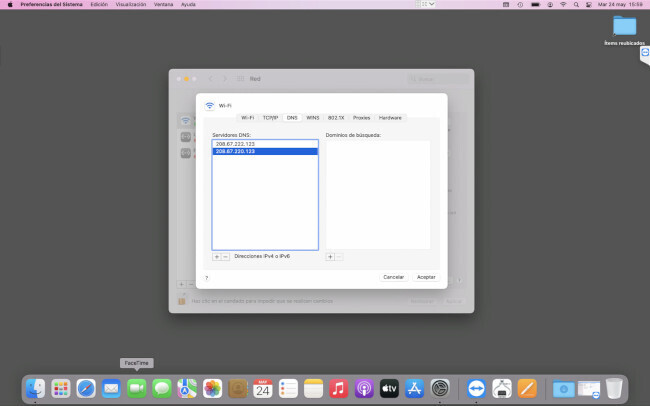Open the Apple menu

(10, 4)
